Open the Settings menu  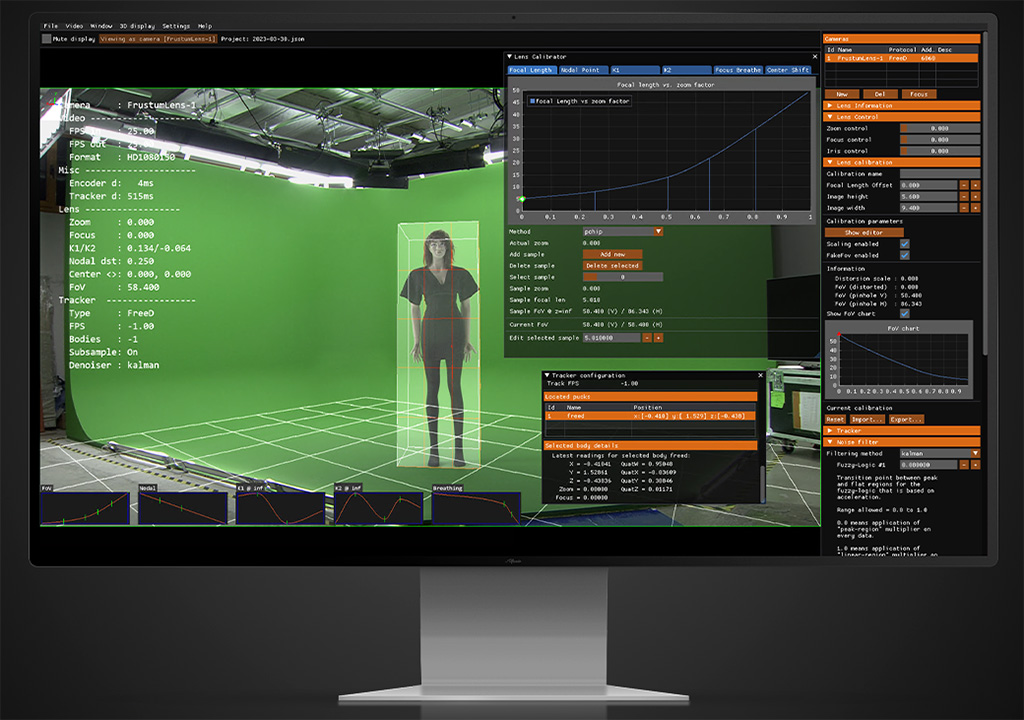(x=176, y=26)
